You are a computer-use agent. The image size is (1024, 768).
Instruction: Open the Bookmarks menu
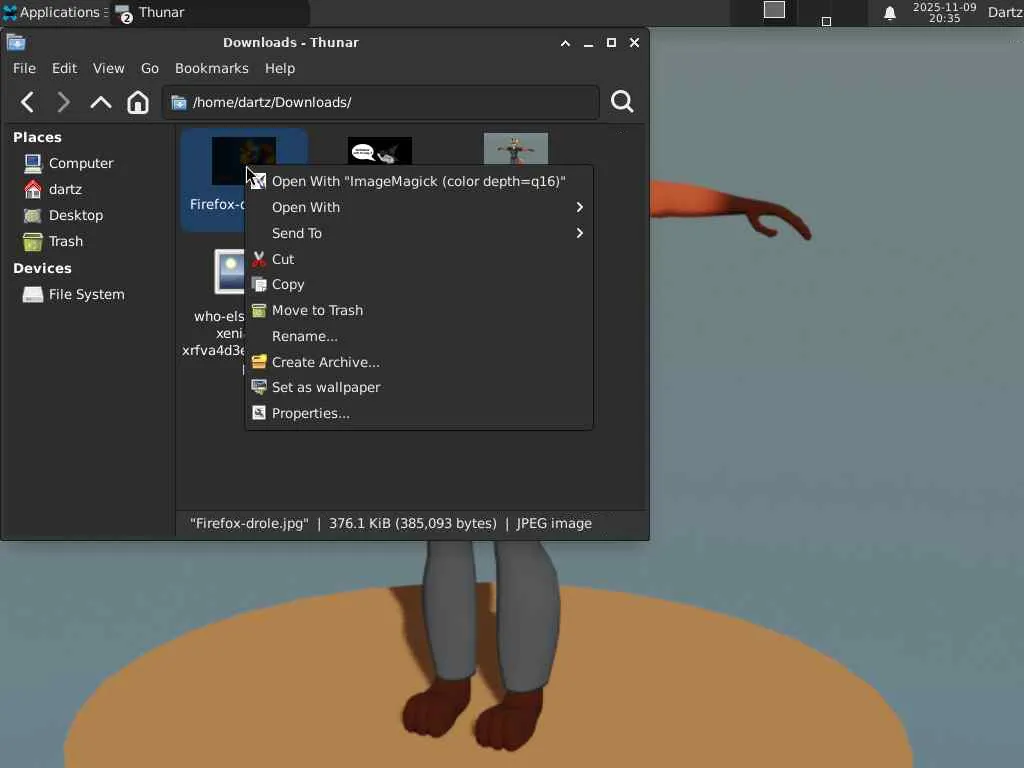point(211,68)
